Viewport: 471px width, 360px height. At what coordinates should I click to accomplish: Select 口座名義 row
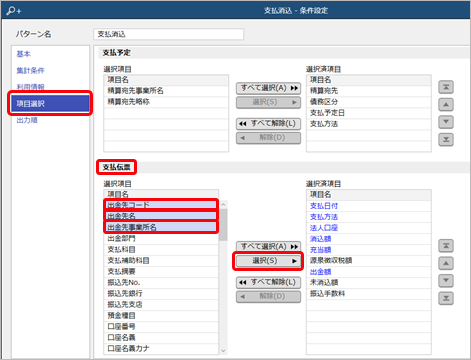click(161, 337)
